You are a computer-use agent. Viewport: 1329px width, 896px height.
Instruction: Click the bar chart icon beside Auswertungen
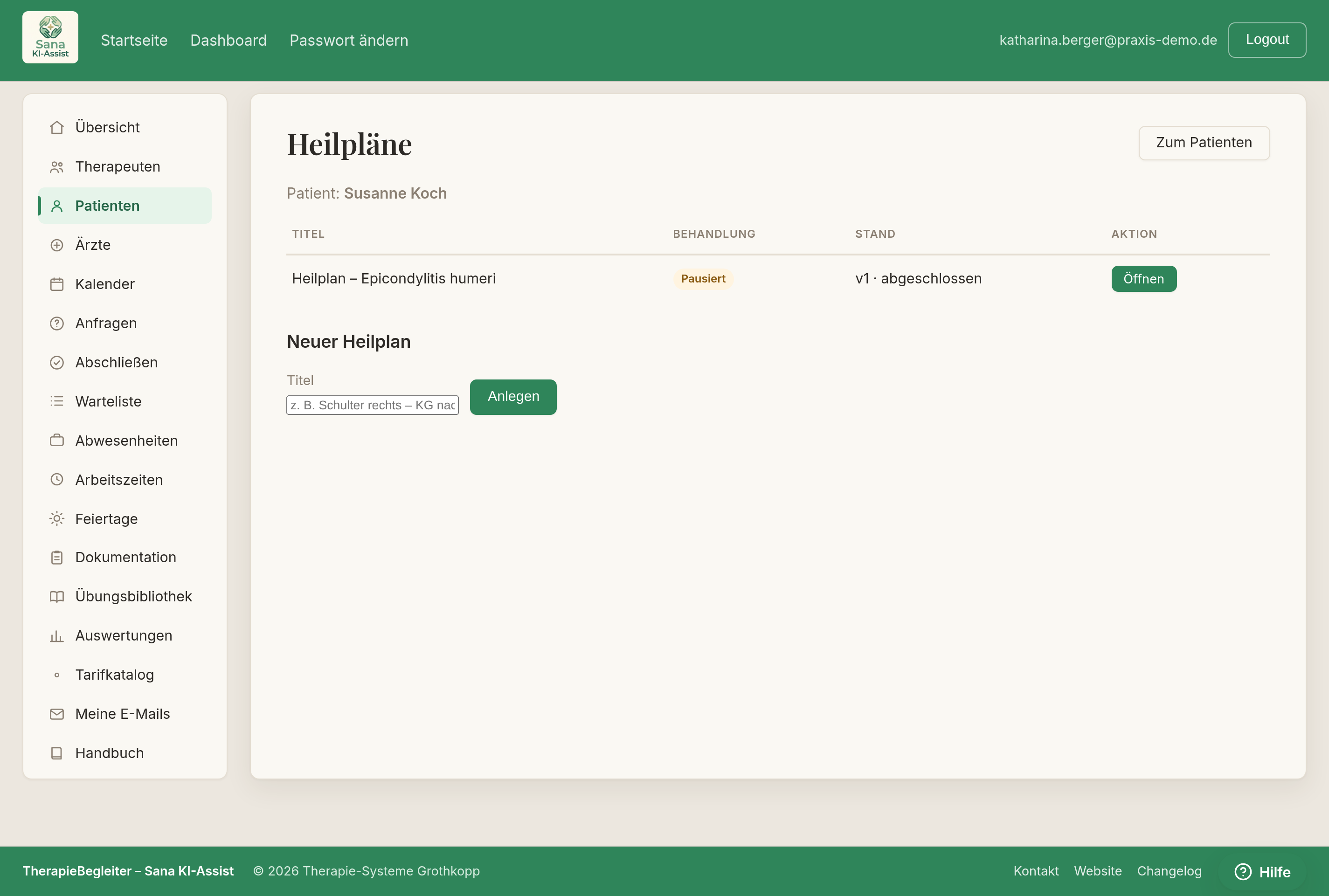(56, 635)
